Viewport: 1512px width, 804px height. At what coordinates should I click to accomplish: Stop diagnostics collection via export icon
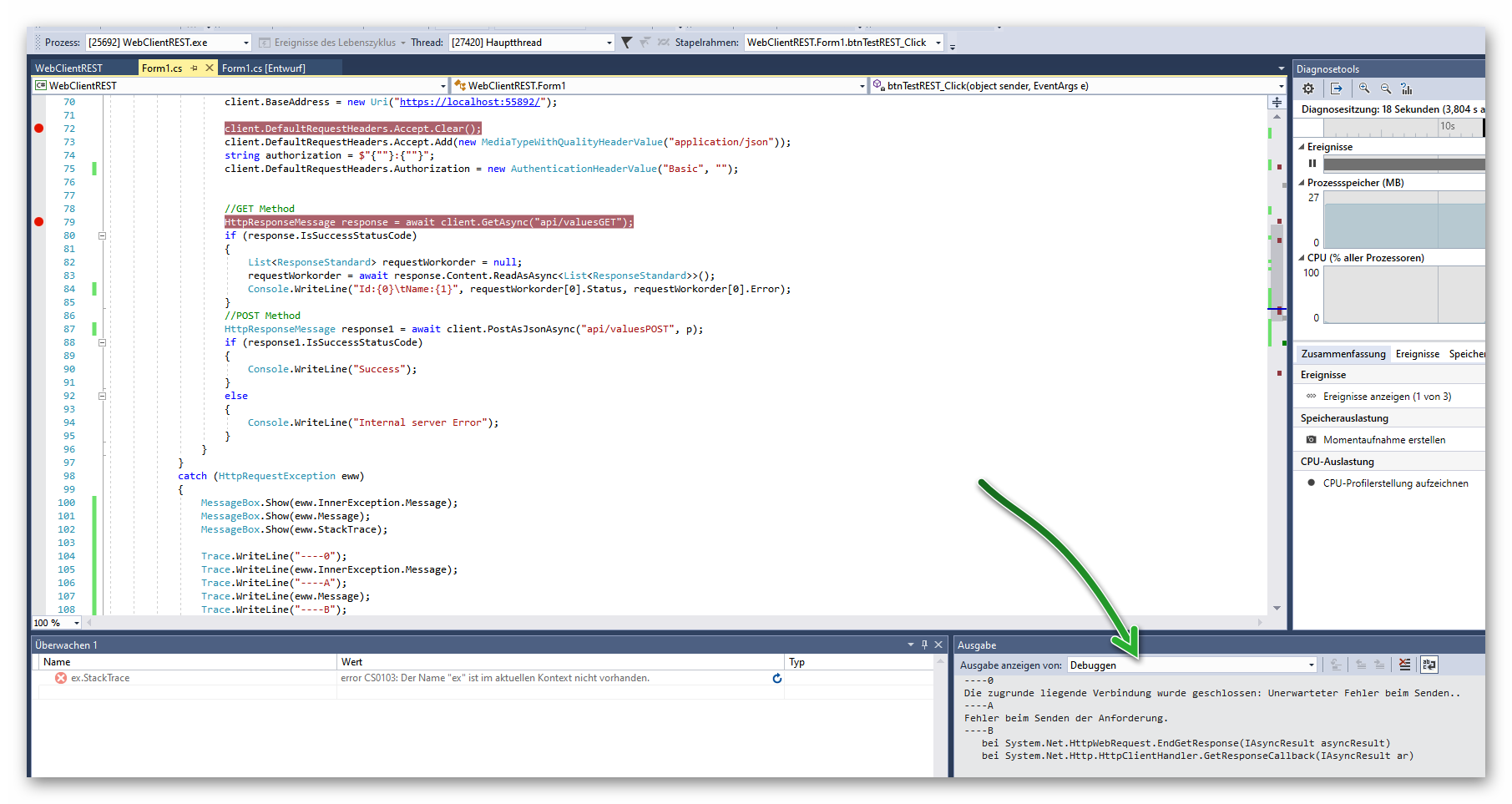[1337, 88]
